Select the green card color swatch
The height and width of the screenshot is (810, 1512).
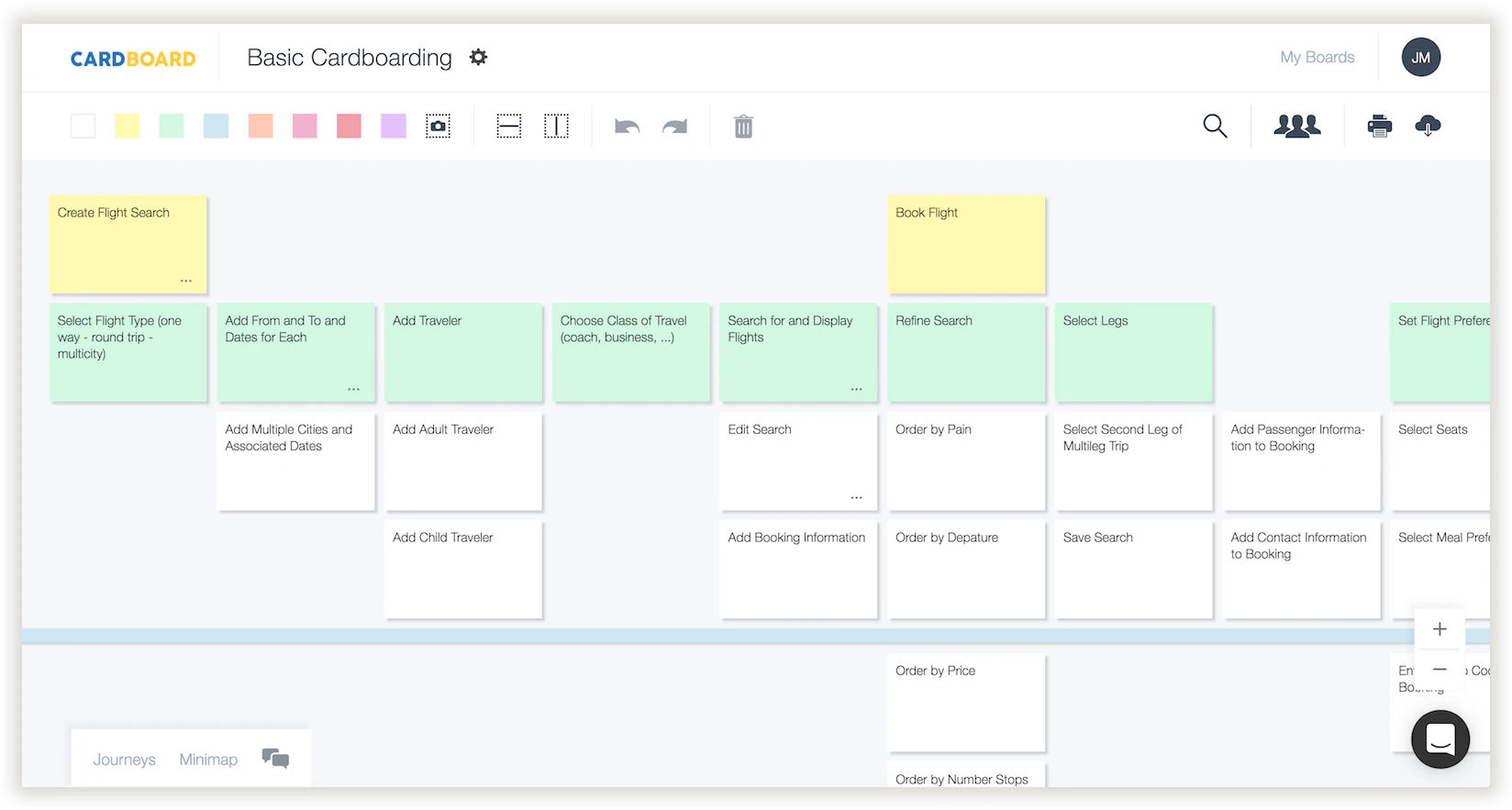point(172,126)
